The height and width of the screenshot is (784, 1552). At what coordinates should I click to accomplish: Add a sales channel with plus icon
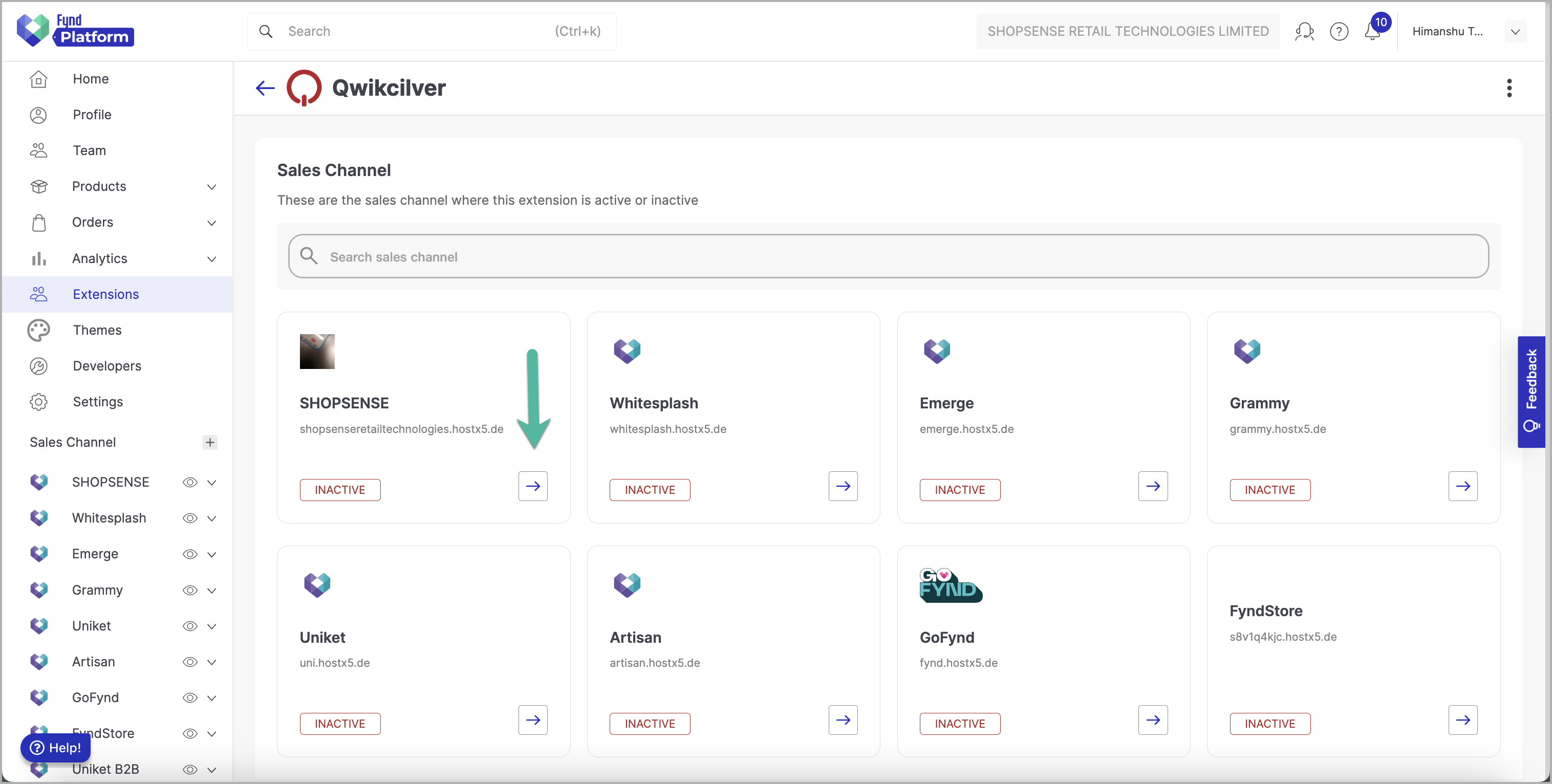coord(210,442)
